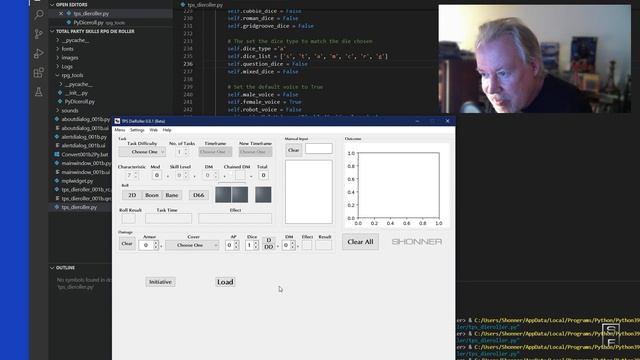Open the Extensions view icon
The width and height of the screenshot is (640, 360).
coord(39,73)
